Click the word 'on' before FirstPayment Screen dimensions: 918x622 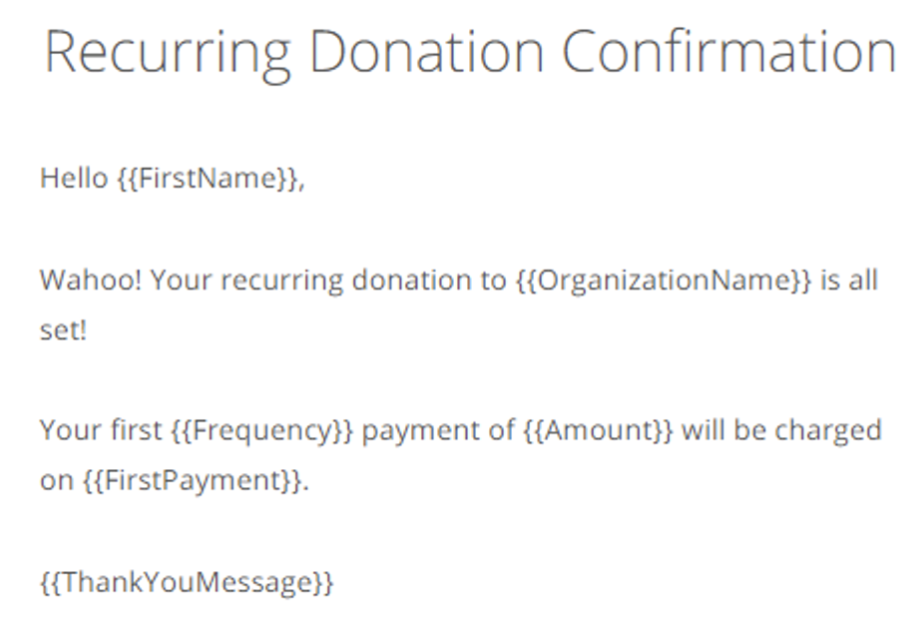pyautogui.click(x=57, y=481)
